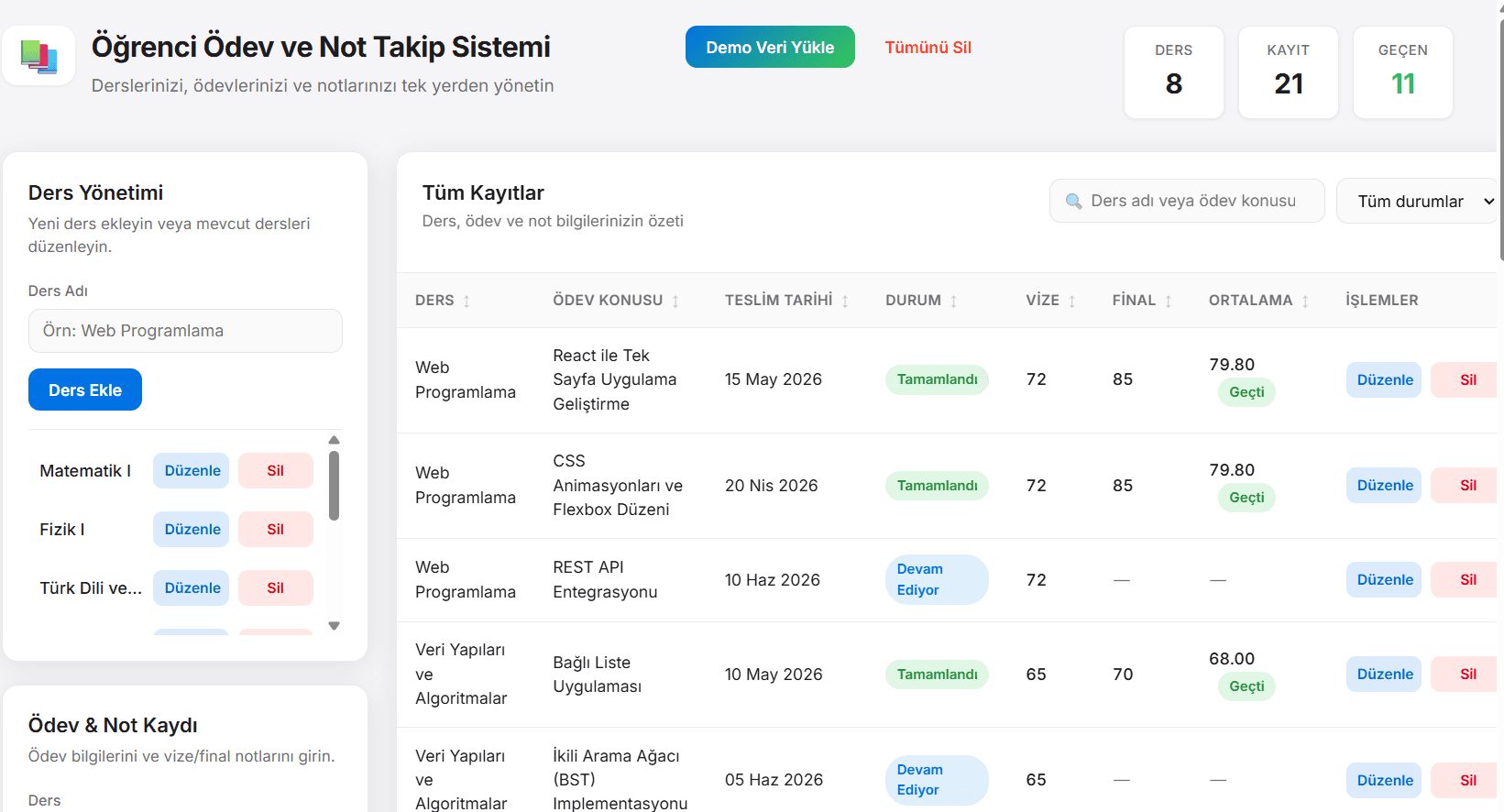Sort by ÖDEV KONUSU column arrow icon
Viewport: 1504px width, 812px height.
[x=675, y=301]
